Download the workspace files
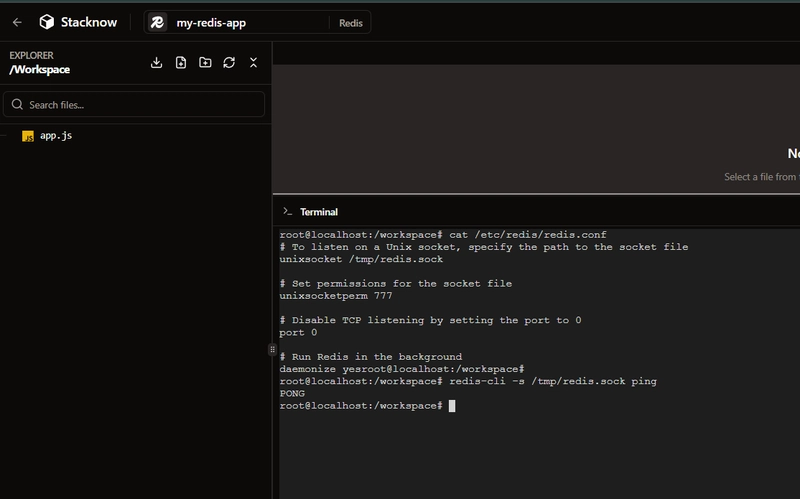This screenshot has height=499, width=800. (157, 62)
